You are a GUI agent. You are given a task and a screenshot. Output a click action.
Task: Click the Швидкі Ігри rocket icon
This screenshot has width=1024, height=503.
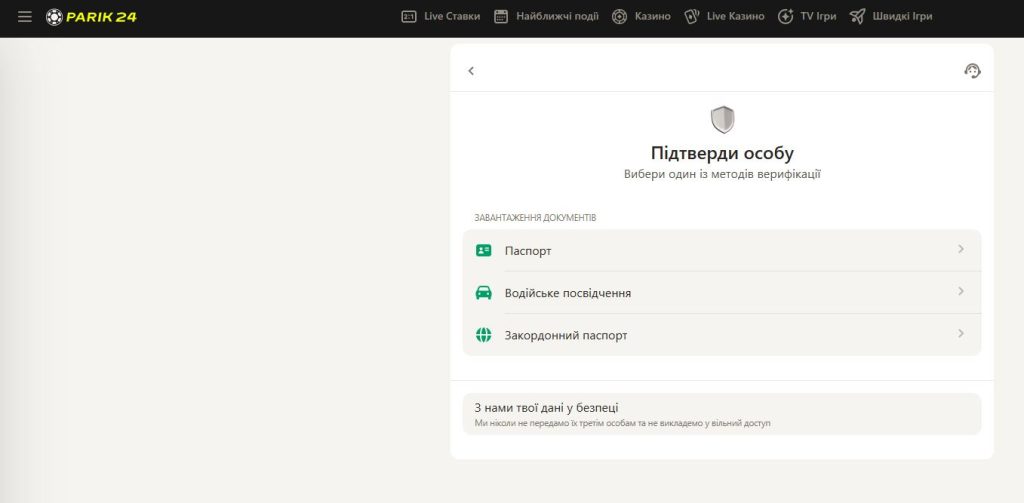857,17
